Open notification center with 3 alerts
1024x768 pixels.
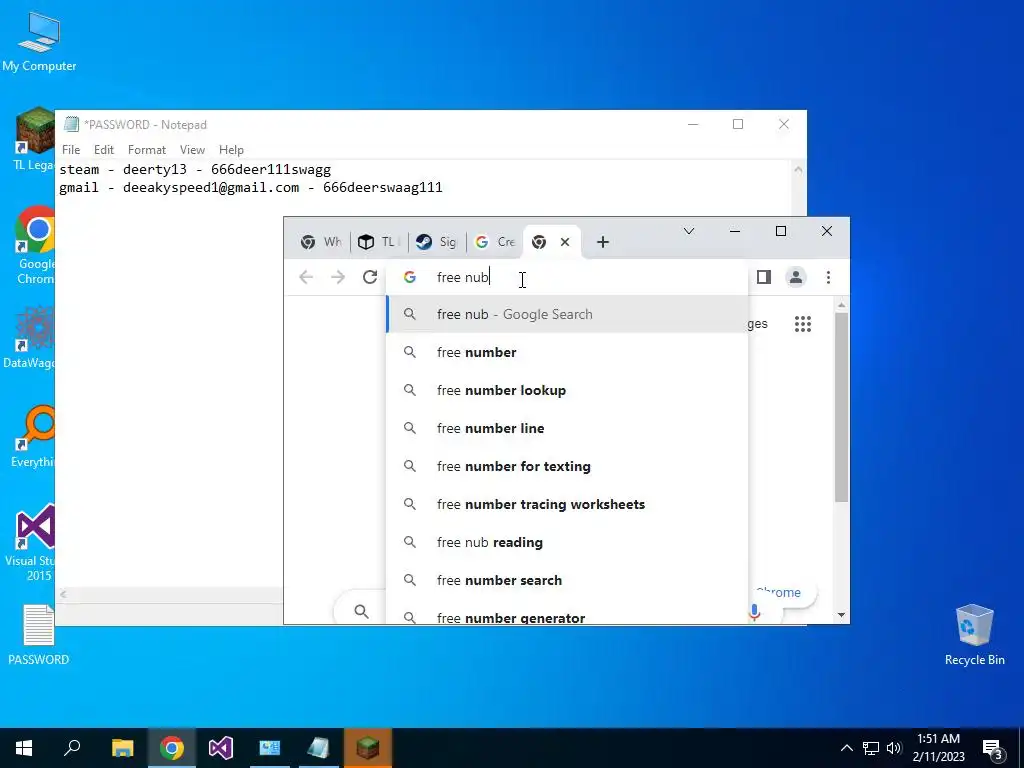[994, 748]
